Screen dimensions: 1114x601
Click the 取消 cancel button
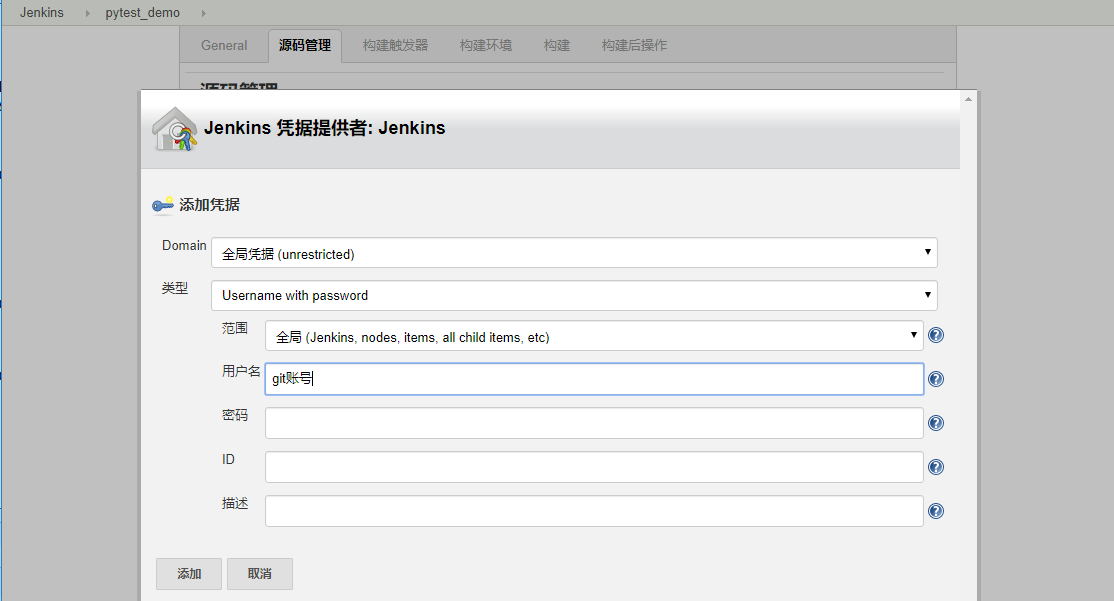point(260,574)
